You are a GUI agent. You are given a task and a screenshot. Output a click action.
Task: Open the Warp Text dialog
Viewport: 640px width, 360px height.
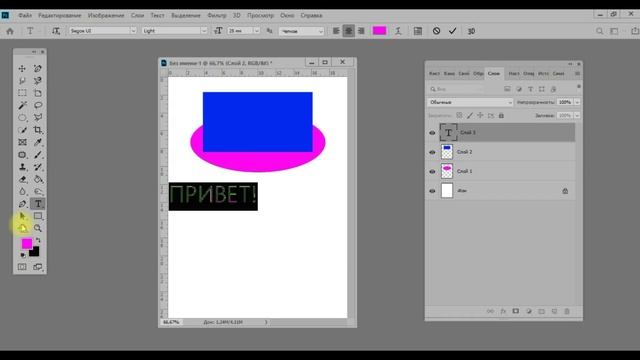398,31
